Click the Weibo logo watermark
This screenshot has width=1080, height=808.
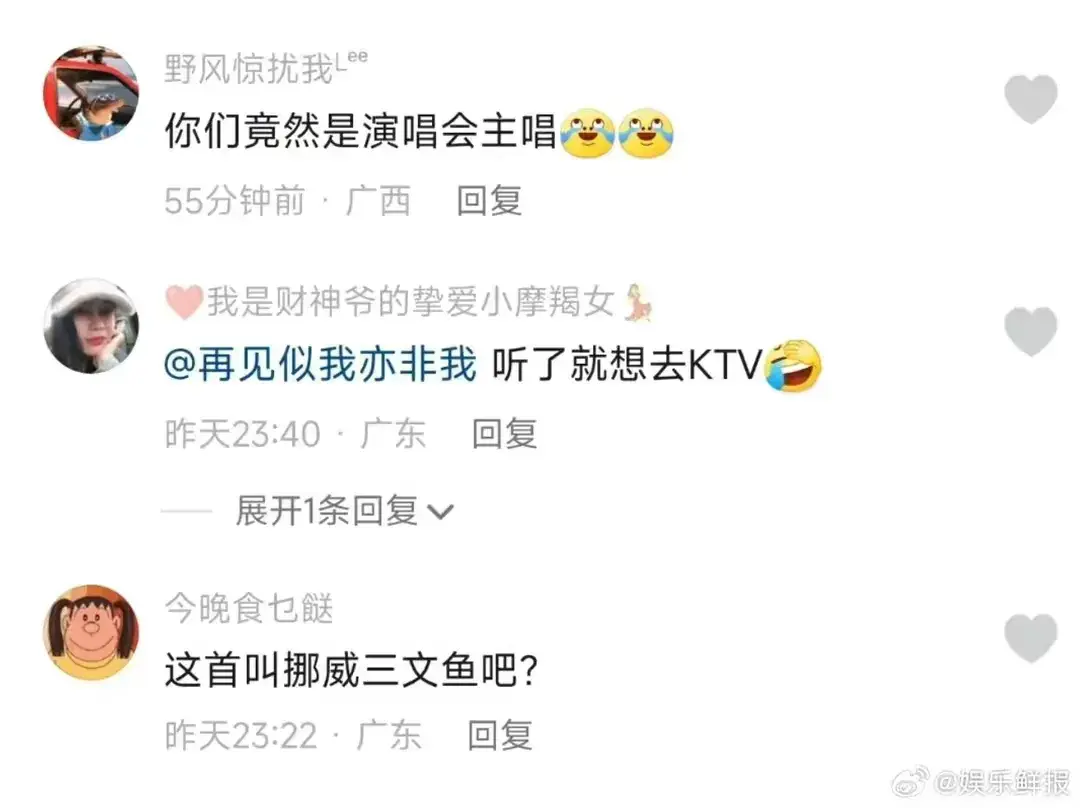pos(911,783)
